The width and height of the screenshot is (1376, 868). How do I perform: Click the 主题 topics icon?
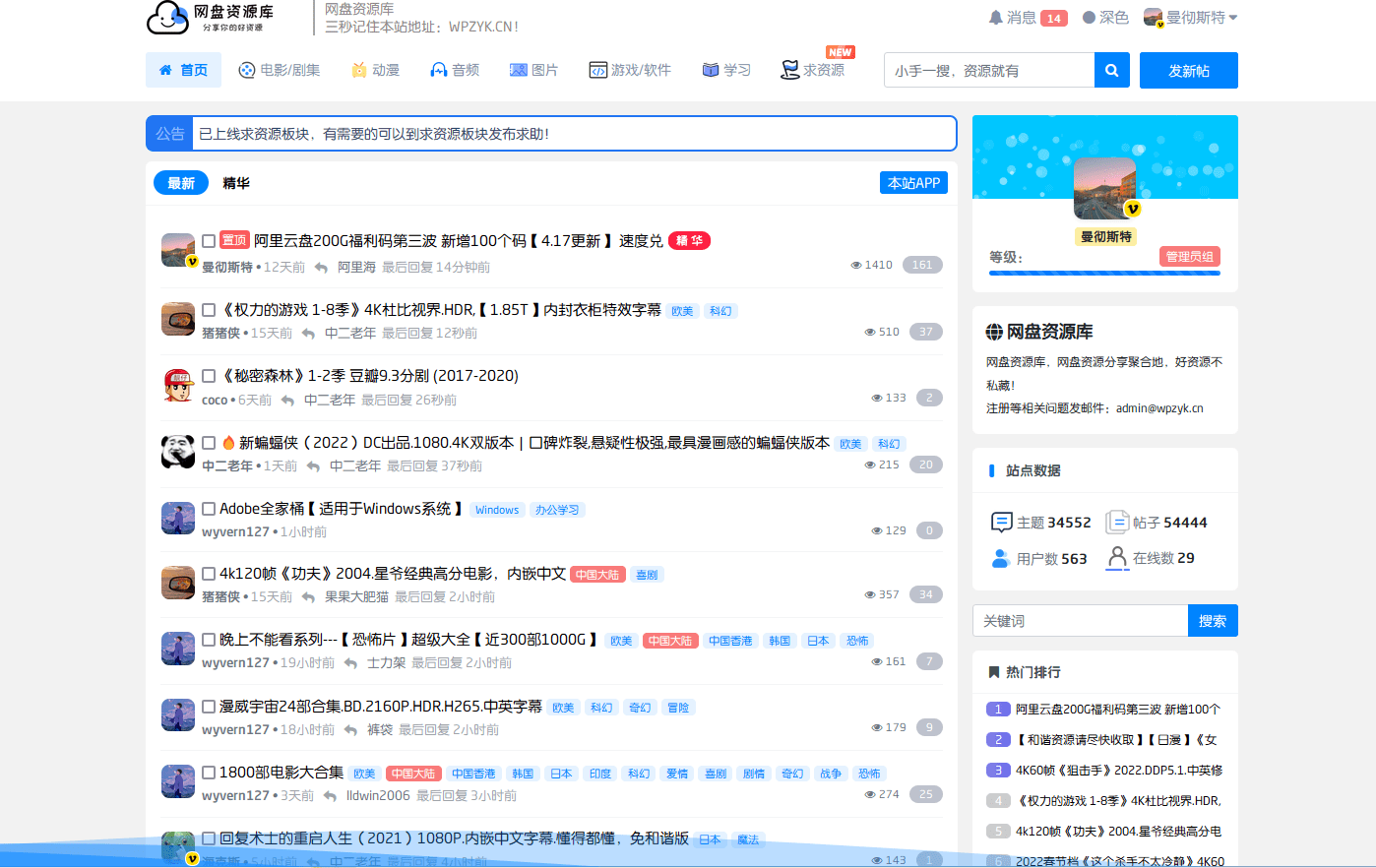(1001, 522)
